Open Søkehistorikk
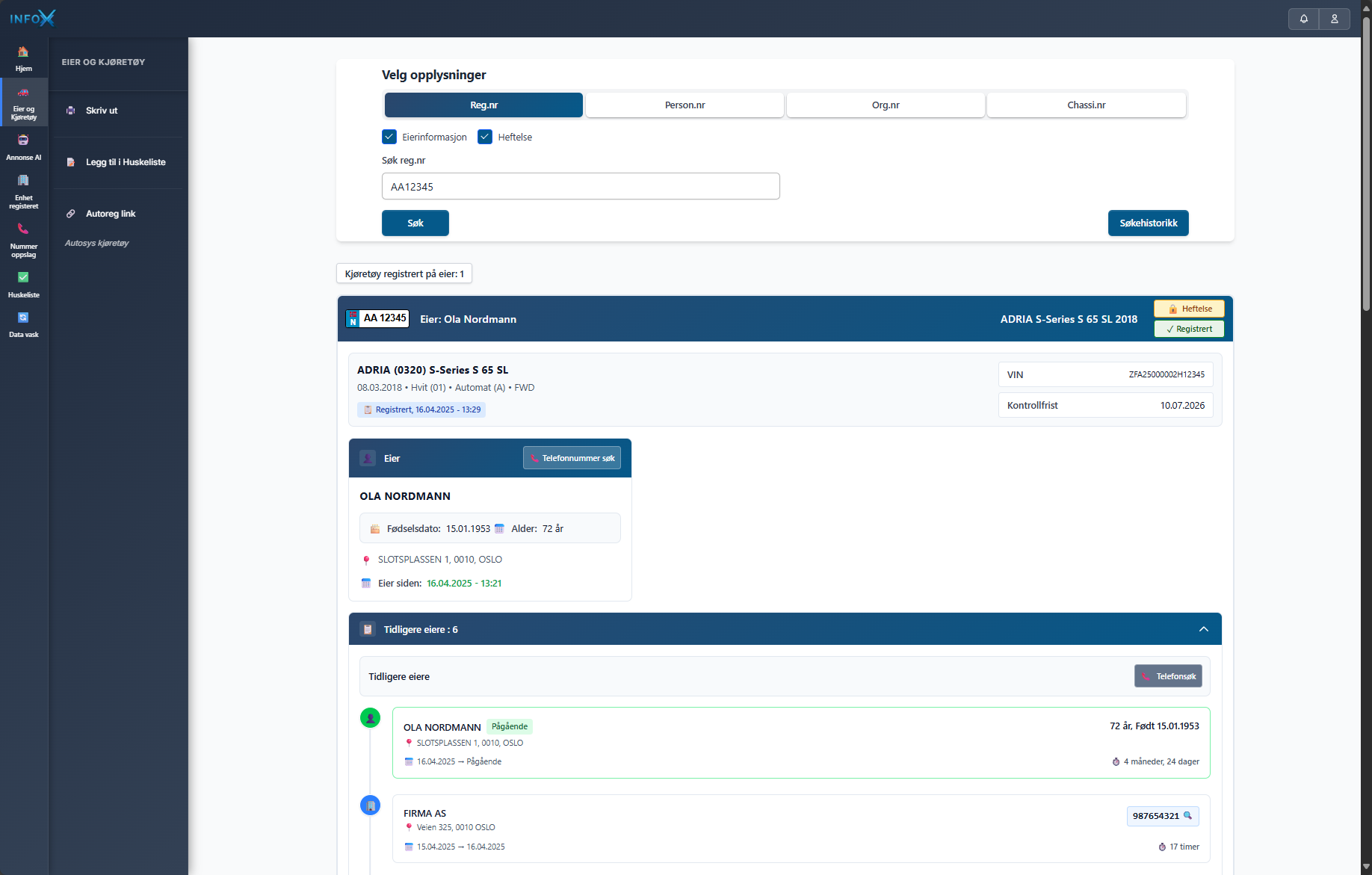 point(1148,223)
